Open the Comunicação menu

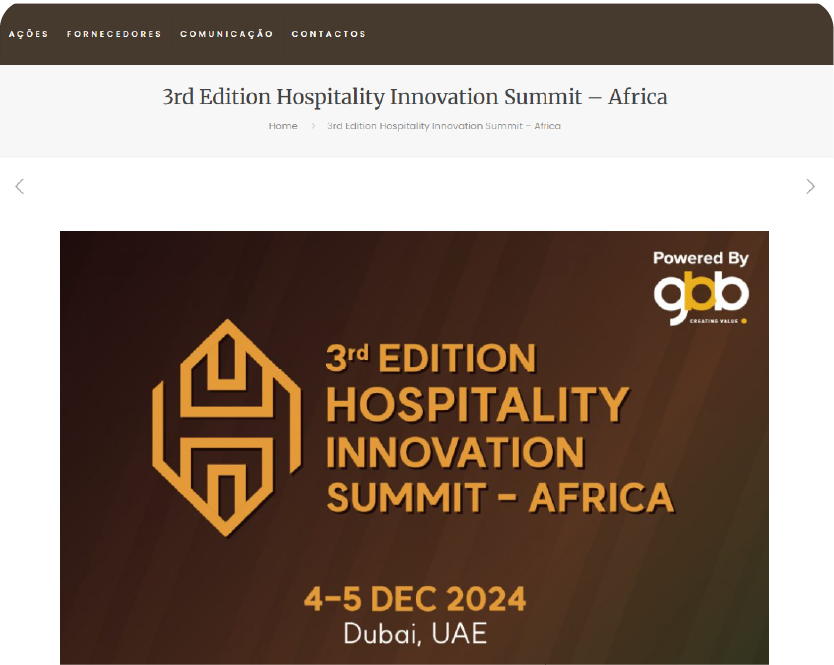click(x=226, y=34)
